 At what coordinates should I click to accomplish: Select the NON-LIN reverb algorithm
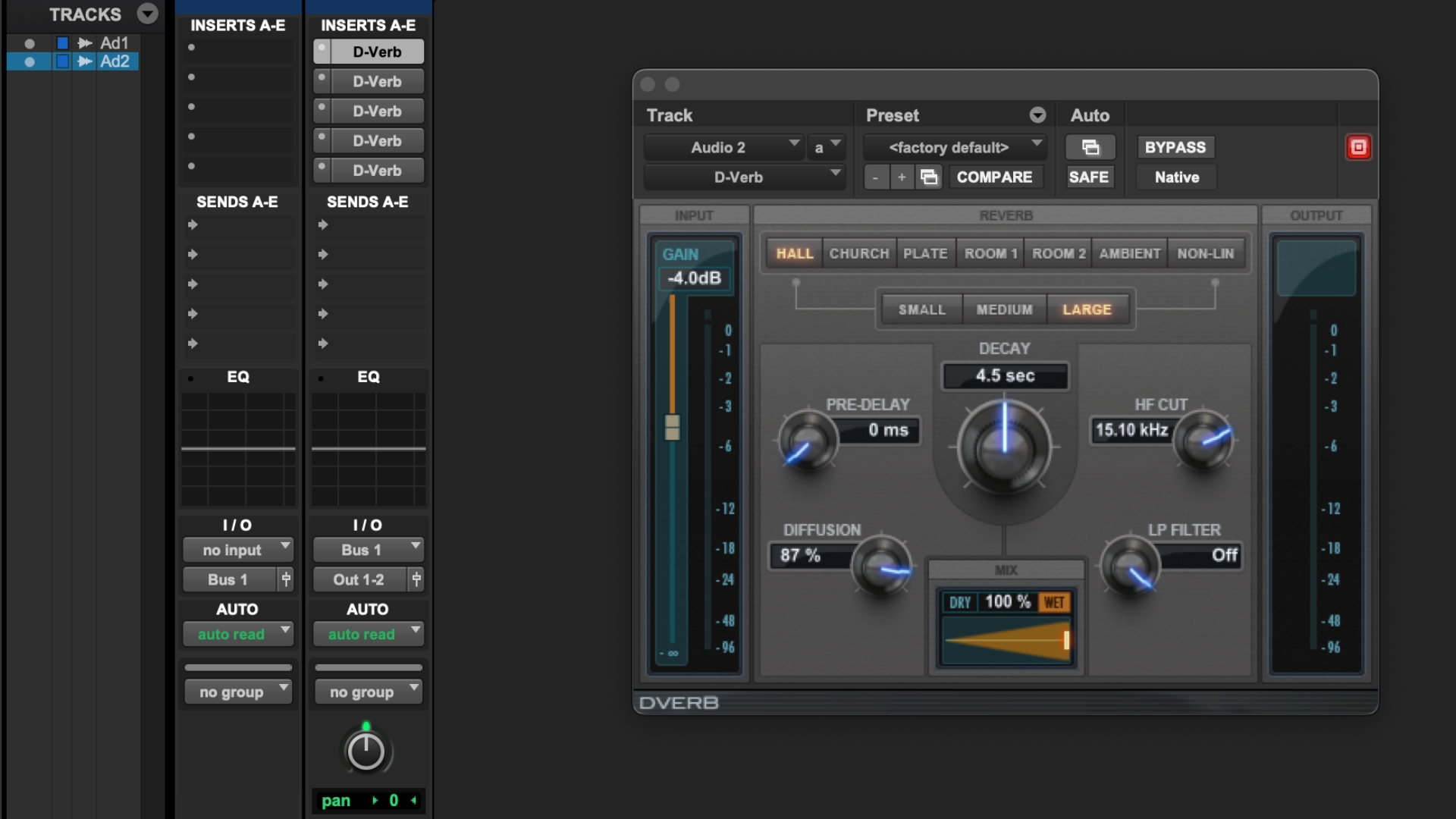point(1206,253)
